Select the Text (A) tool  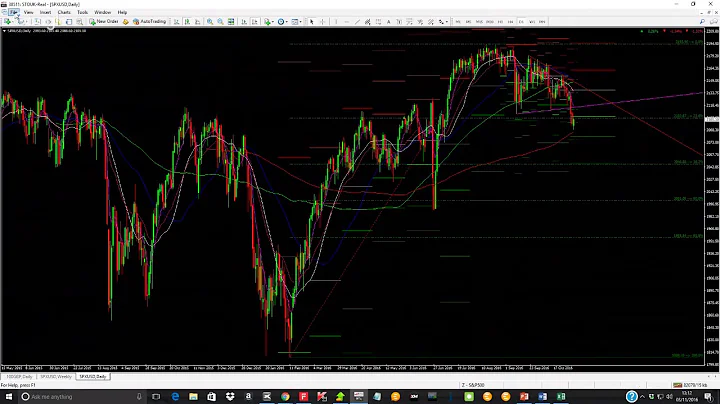(x=388, y=22)
